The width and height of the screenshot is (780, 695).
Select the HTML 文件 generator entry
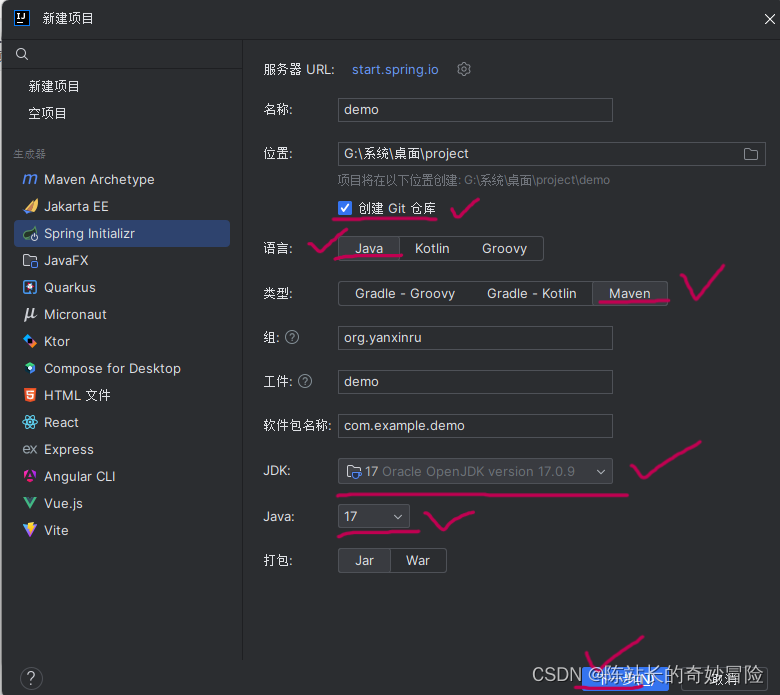[122, 395]
